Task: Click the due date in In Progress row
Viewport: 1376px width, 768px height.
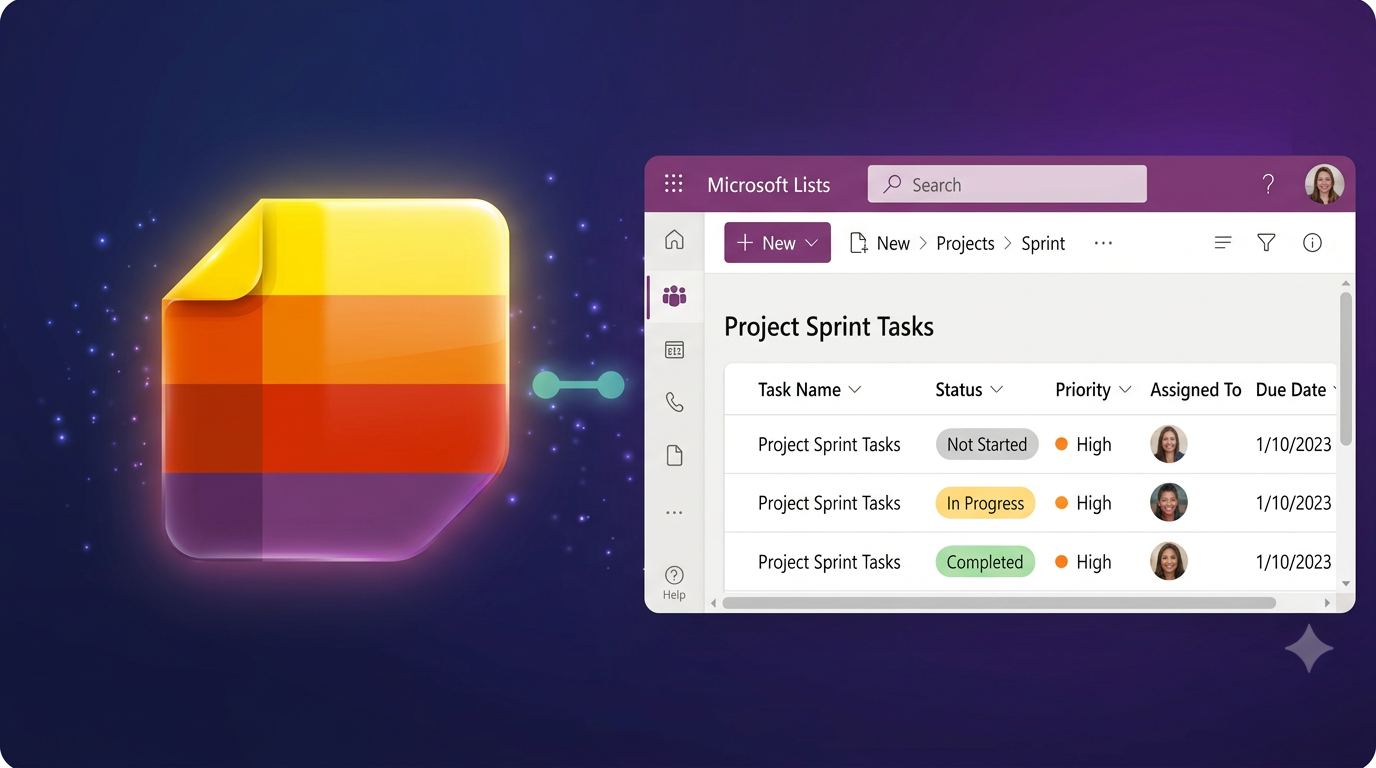Action: [x=1294, y=503]
